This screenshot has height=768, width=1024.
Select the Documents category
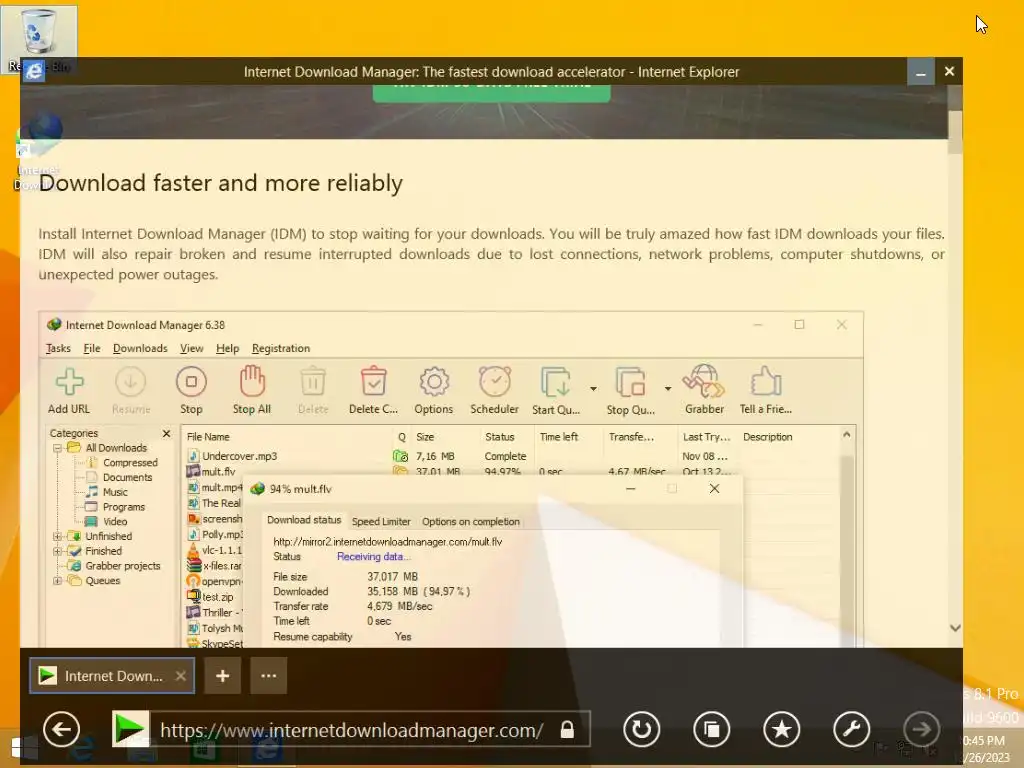click(120, 477)
